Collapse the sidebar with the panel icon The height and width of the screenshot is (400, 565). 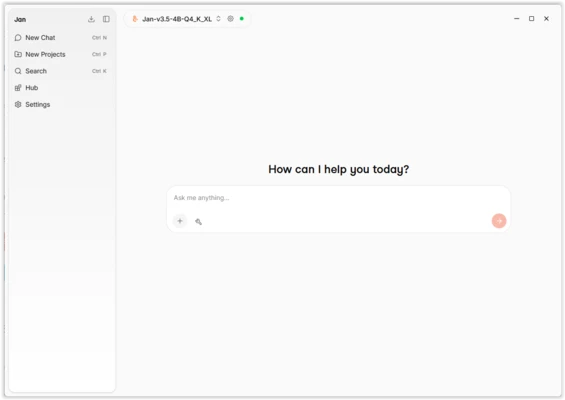[106, 19]
